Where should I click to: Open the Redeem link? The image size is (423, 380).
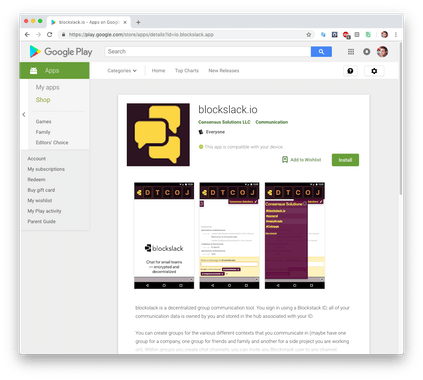click(36, 179)
